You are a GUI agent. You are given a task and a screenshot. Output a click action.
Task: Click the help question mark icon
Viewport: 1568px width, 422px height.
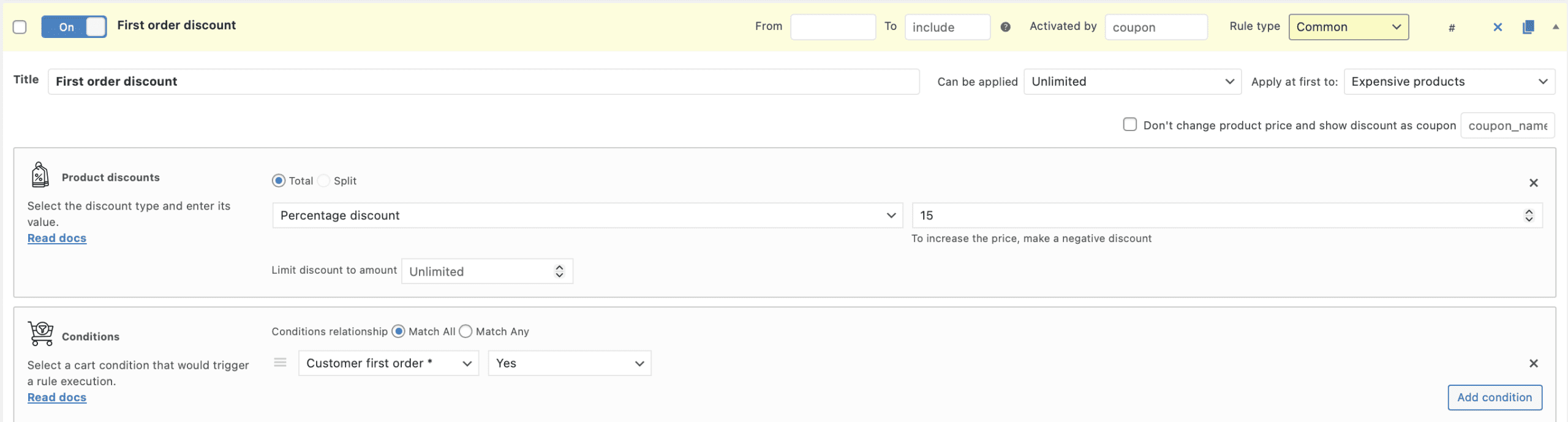1005,27
